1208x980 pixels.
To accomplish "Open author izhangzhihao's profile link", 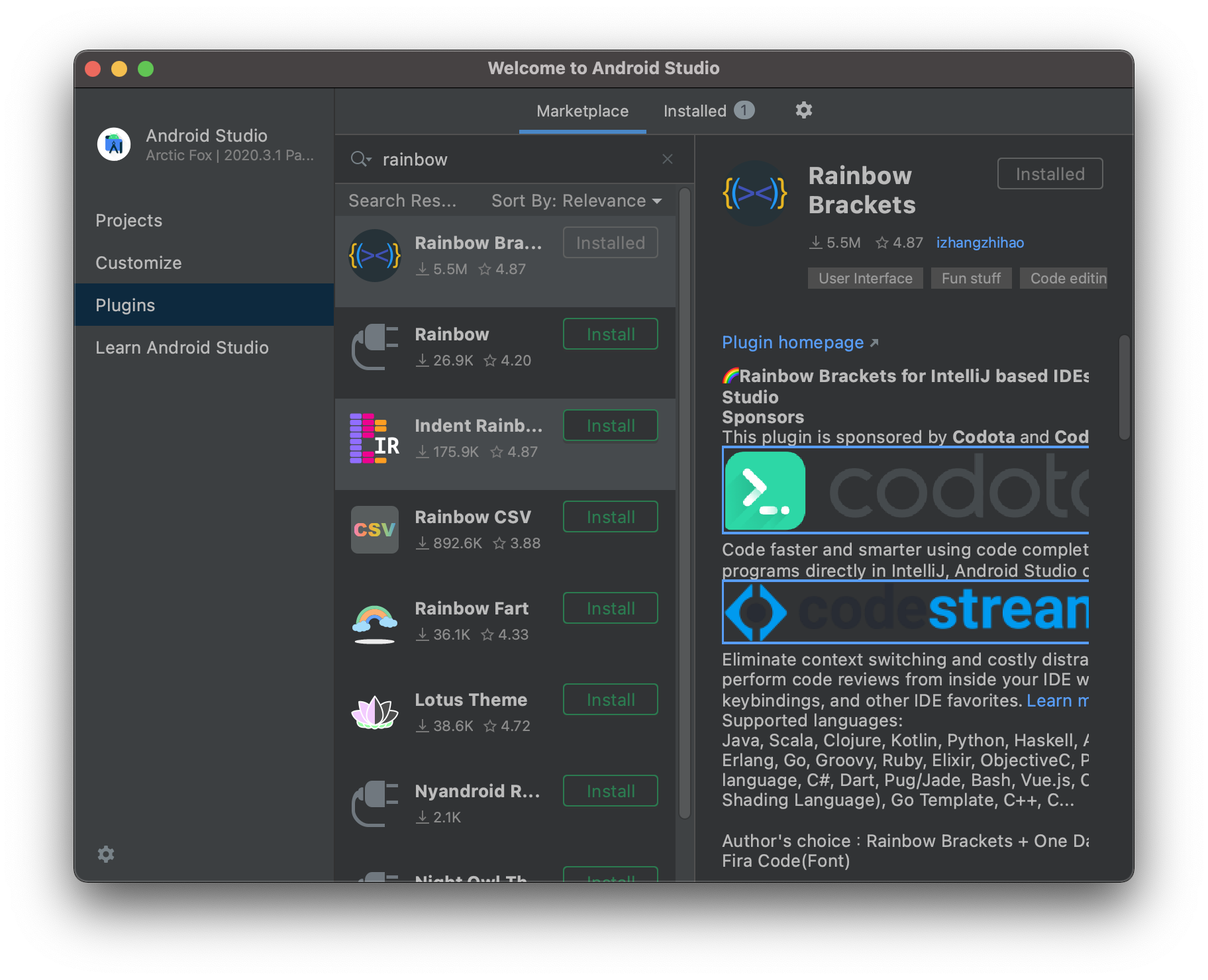I will point(980,242).
